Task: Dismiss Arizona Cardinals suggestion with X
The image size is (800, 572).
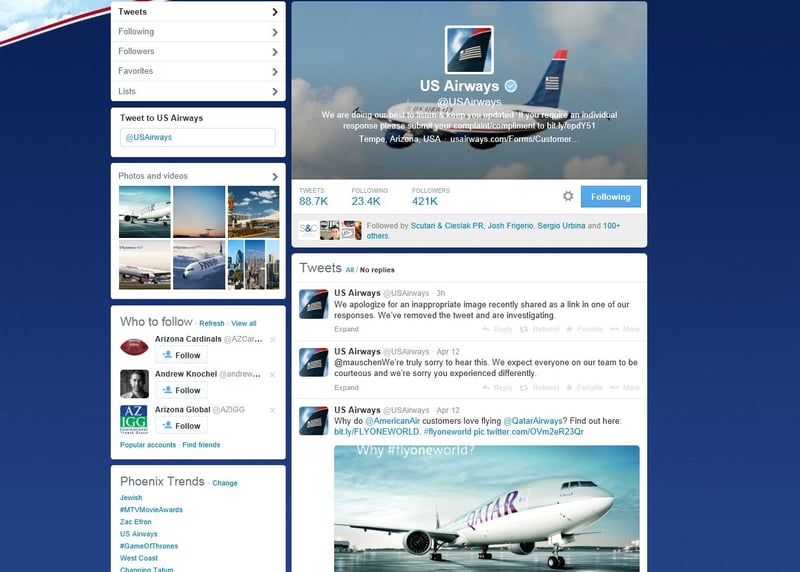Action: tap(272, 339)
